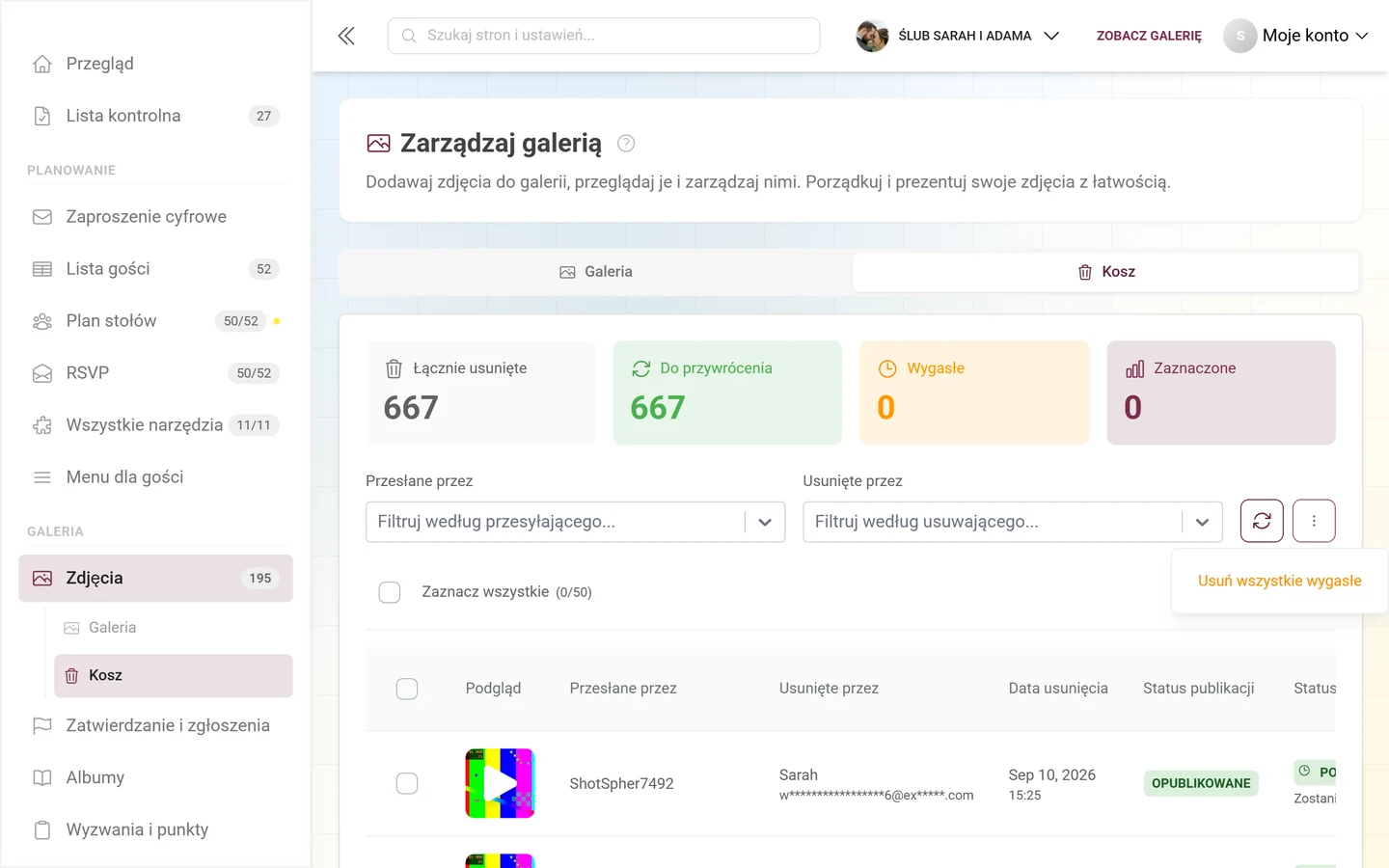The height and width of the screenshot is (868, 1389).
Task: Choose Usuń wszystkie wygasłe option
Action: [x=1280, y=581]
